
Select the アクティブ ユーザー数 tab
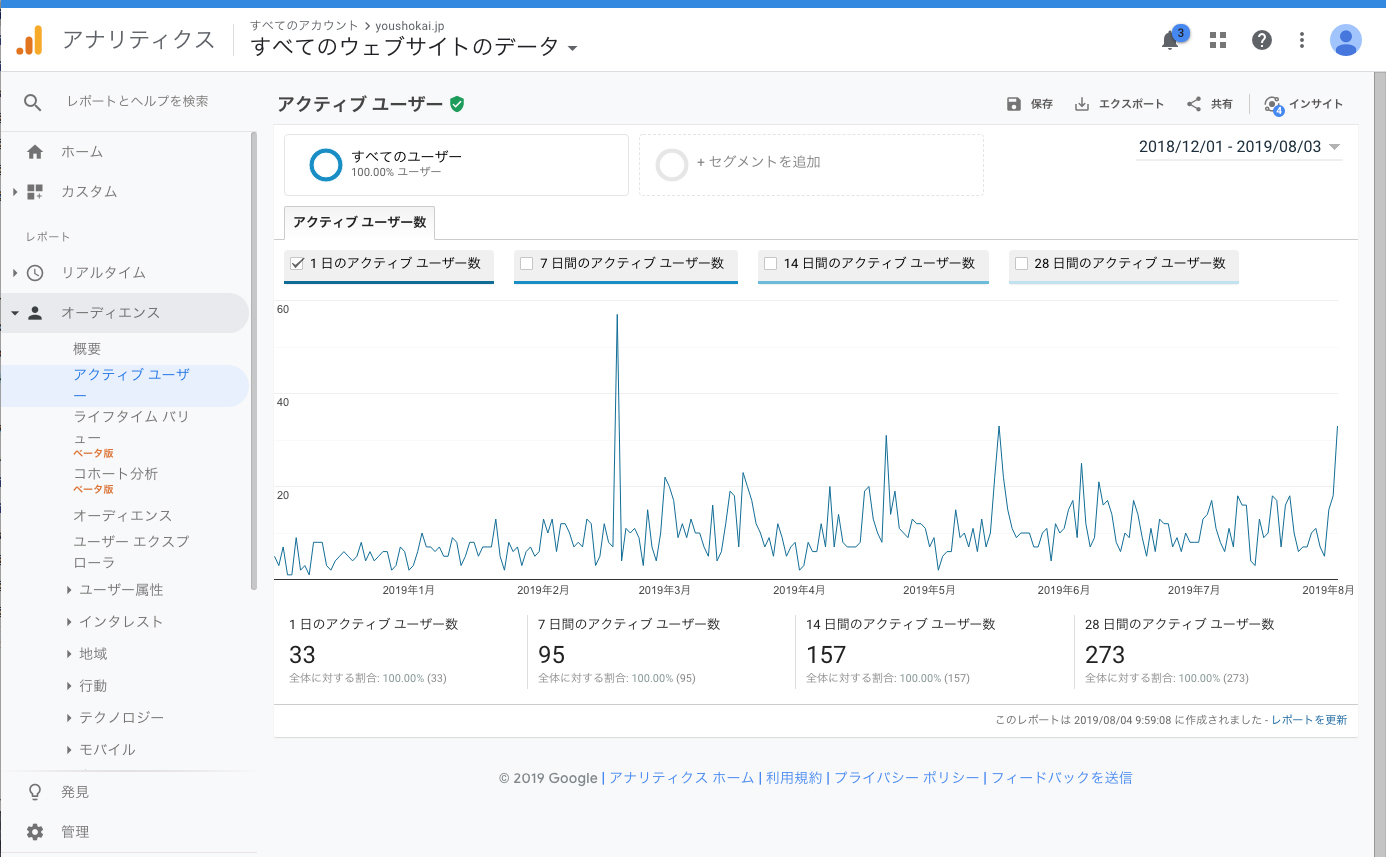[360, 222]
